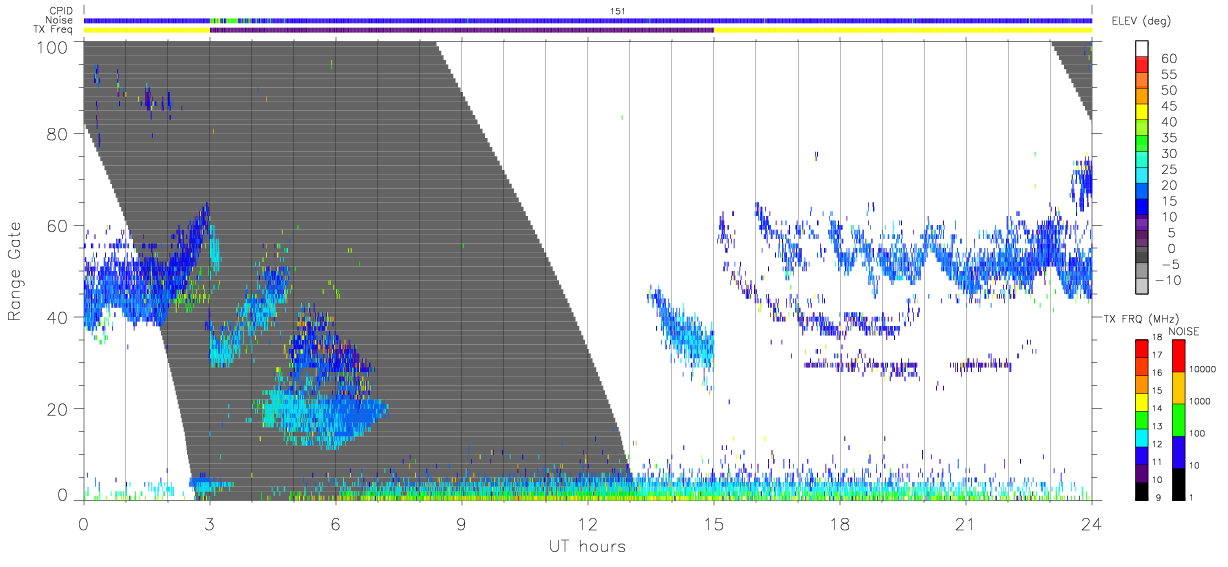The height and width of the screenshot is (567, 1228).
Task: Click Range Gate axis label "40"
Action: pyautogui.click(x=57, y=317)
